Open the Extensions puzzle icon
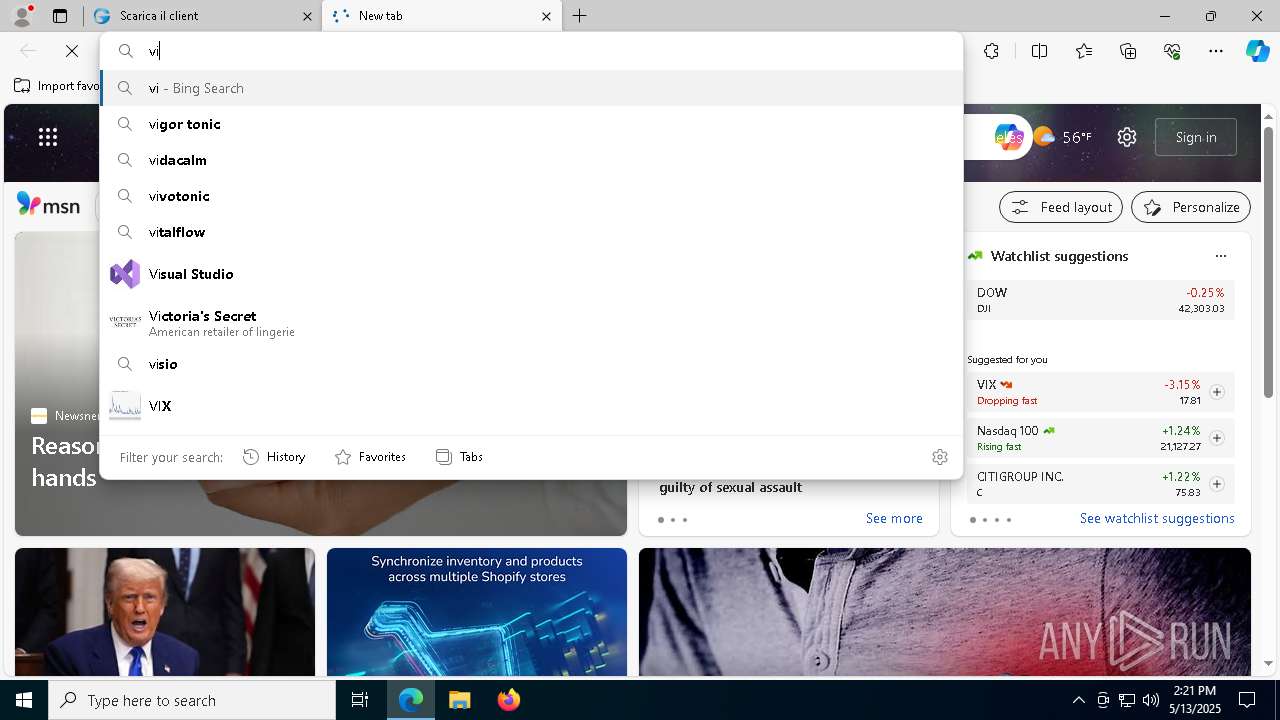The width and height of the screenshot is (1280, 720). pyautogui.click(x=991, y=51)
